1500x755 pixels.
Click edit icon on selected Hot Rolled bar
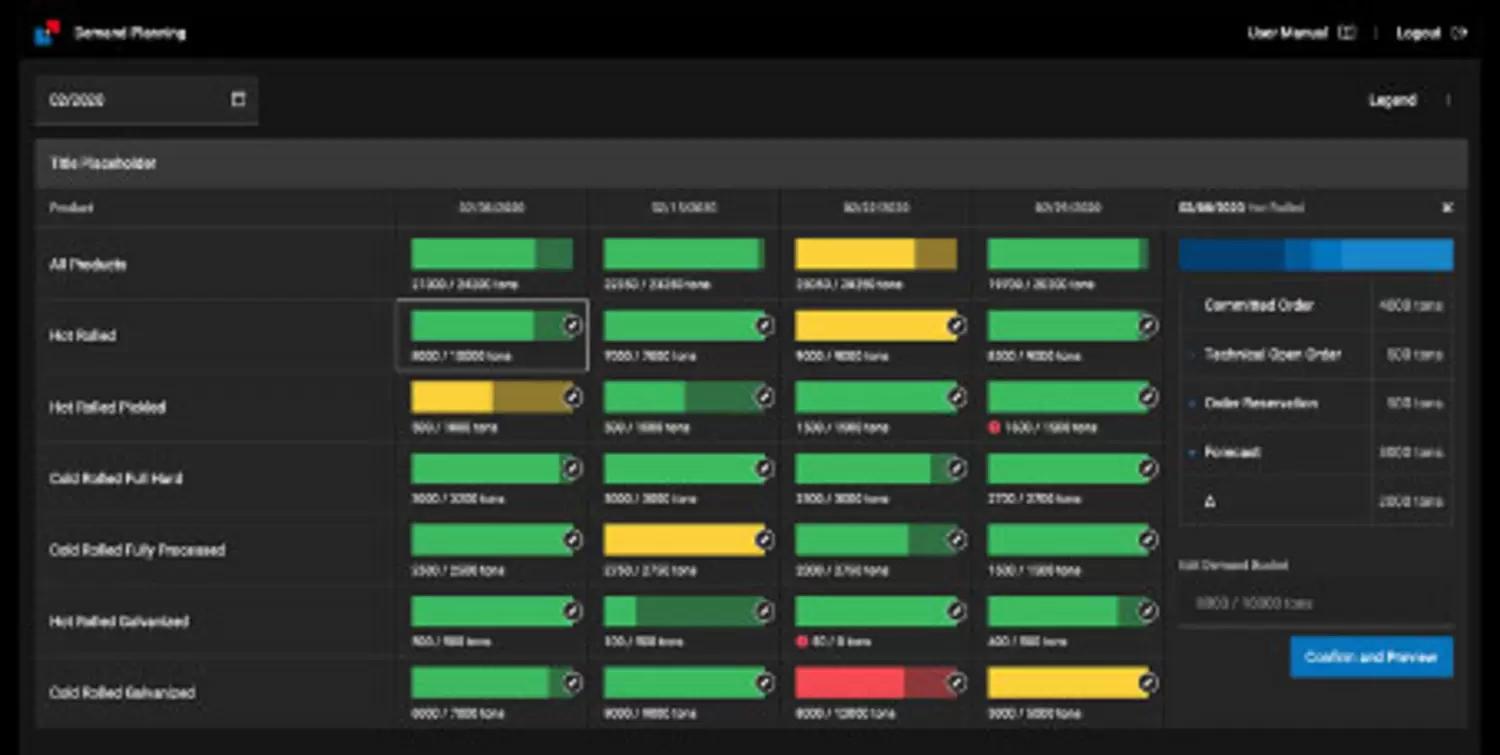click(571, 326)
